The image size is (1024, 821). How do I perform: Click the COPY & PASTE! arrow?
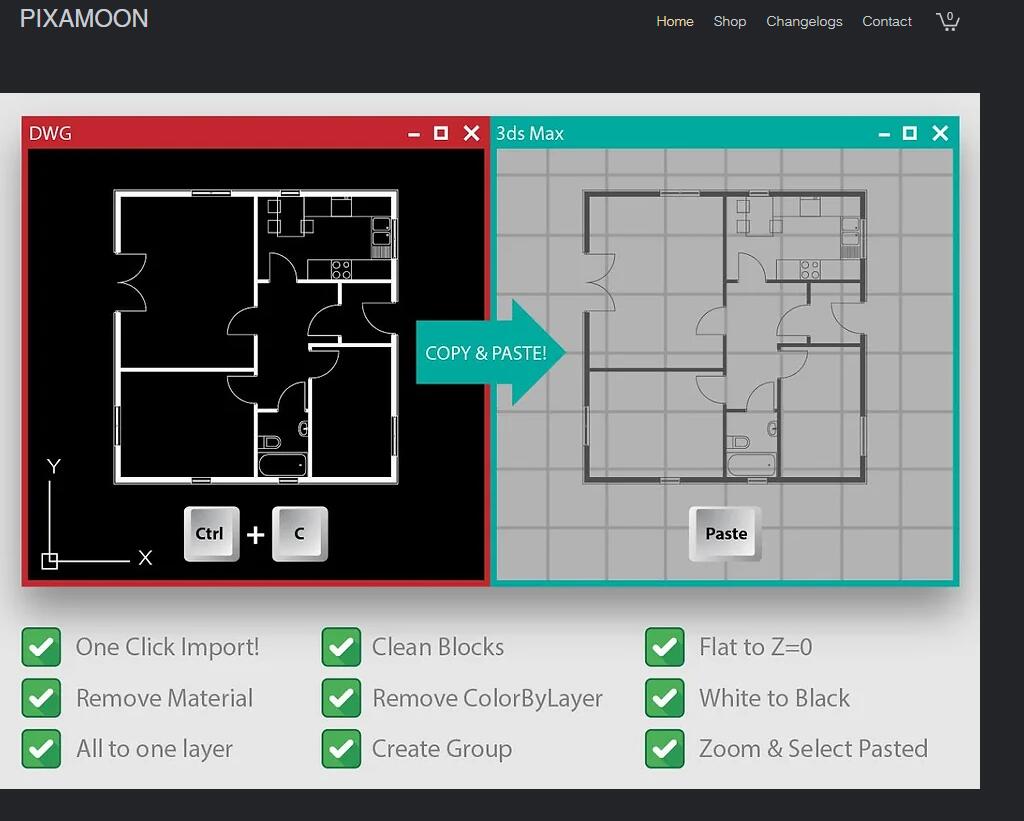490,353
